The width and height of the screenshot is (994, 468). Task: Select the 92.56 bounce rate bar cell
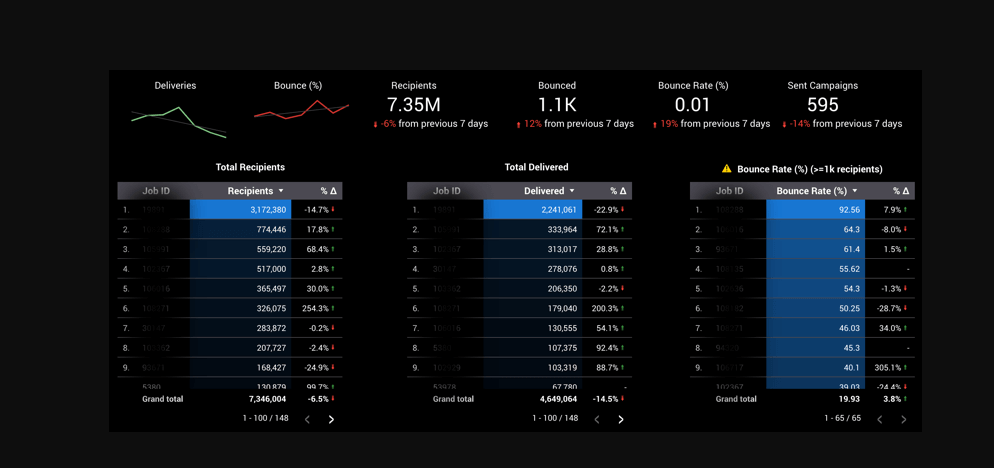(815, 210)
